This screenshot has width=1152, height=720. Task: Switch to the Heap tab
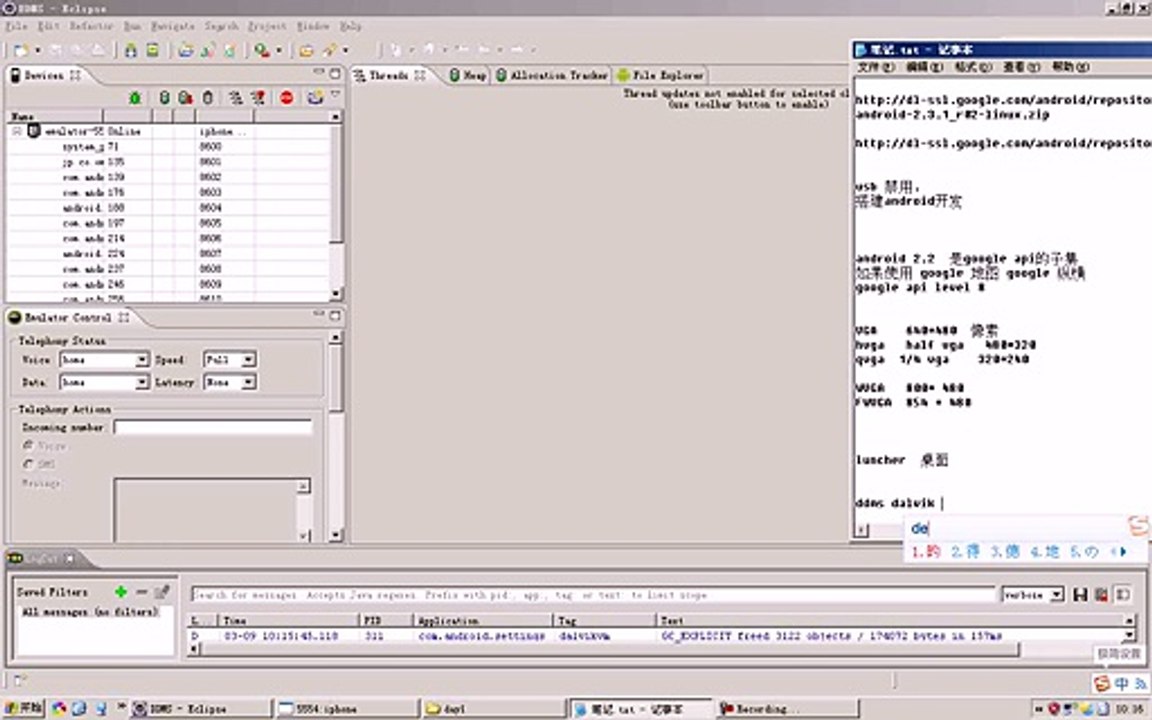tap(468, 75)
